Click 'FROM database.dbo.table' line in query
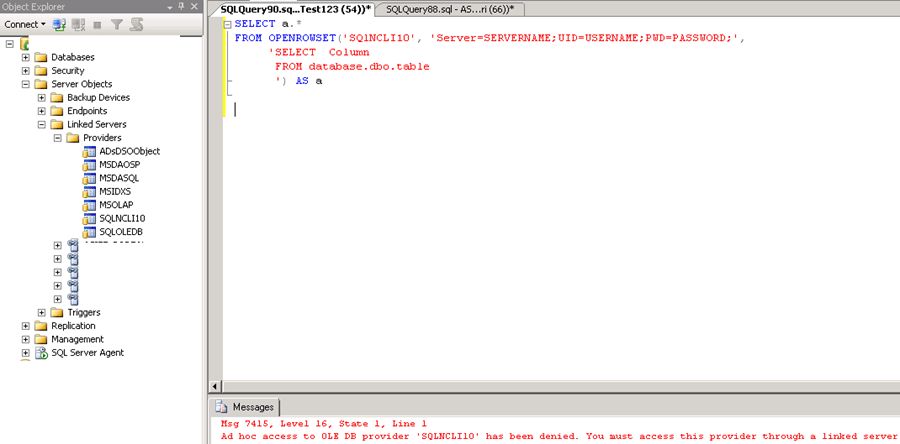 352,67
